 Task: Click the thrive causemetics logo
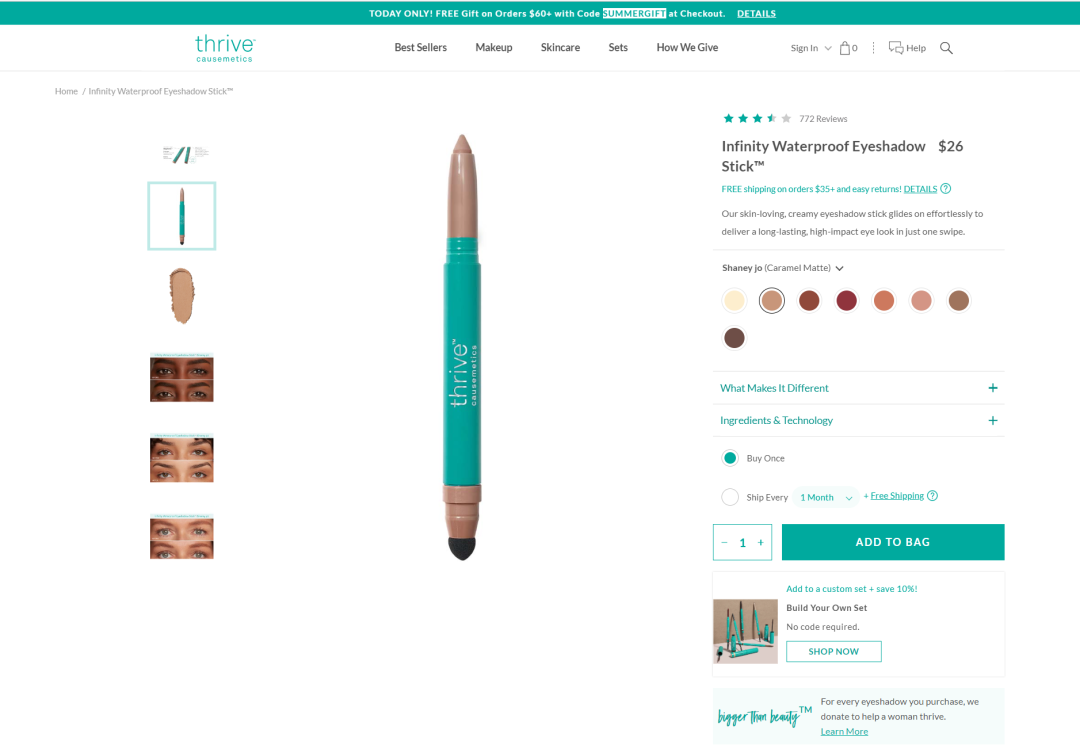point(225,48)
